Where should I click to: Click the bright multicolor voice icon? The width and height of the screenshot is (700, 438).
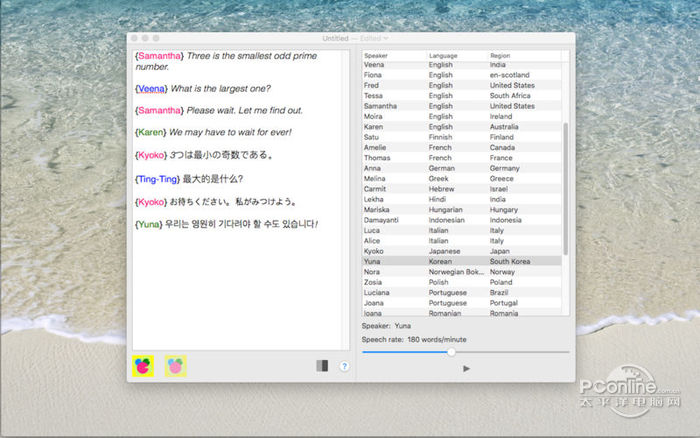[144, 366]
